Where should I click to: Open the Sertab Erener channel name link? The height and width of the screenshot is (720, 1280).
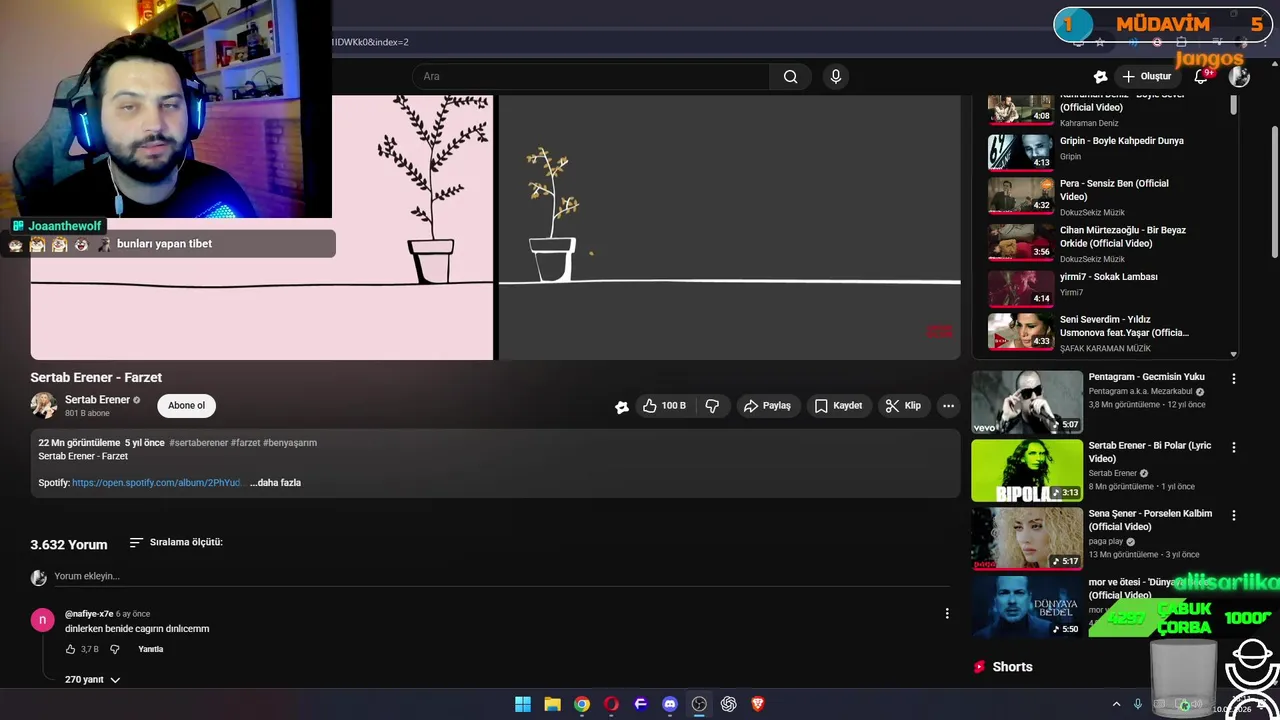[x=97, y=399]
